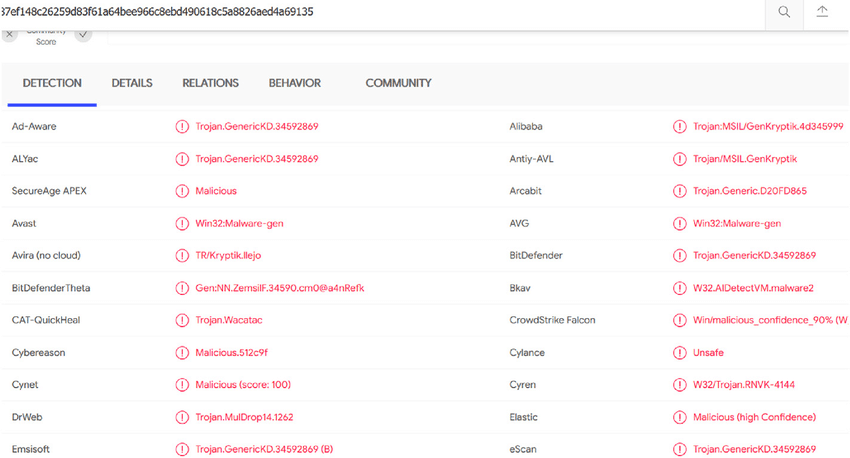Click the 'Malicious.512c9f' detection text
The width and height of the screenshot is (850, 458).
pos(231,352)
